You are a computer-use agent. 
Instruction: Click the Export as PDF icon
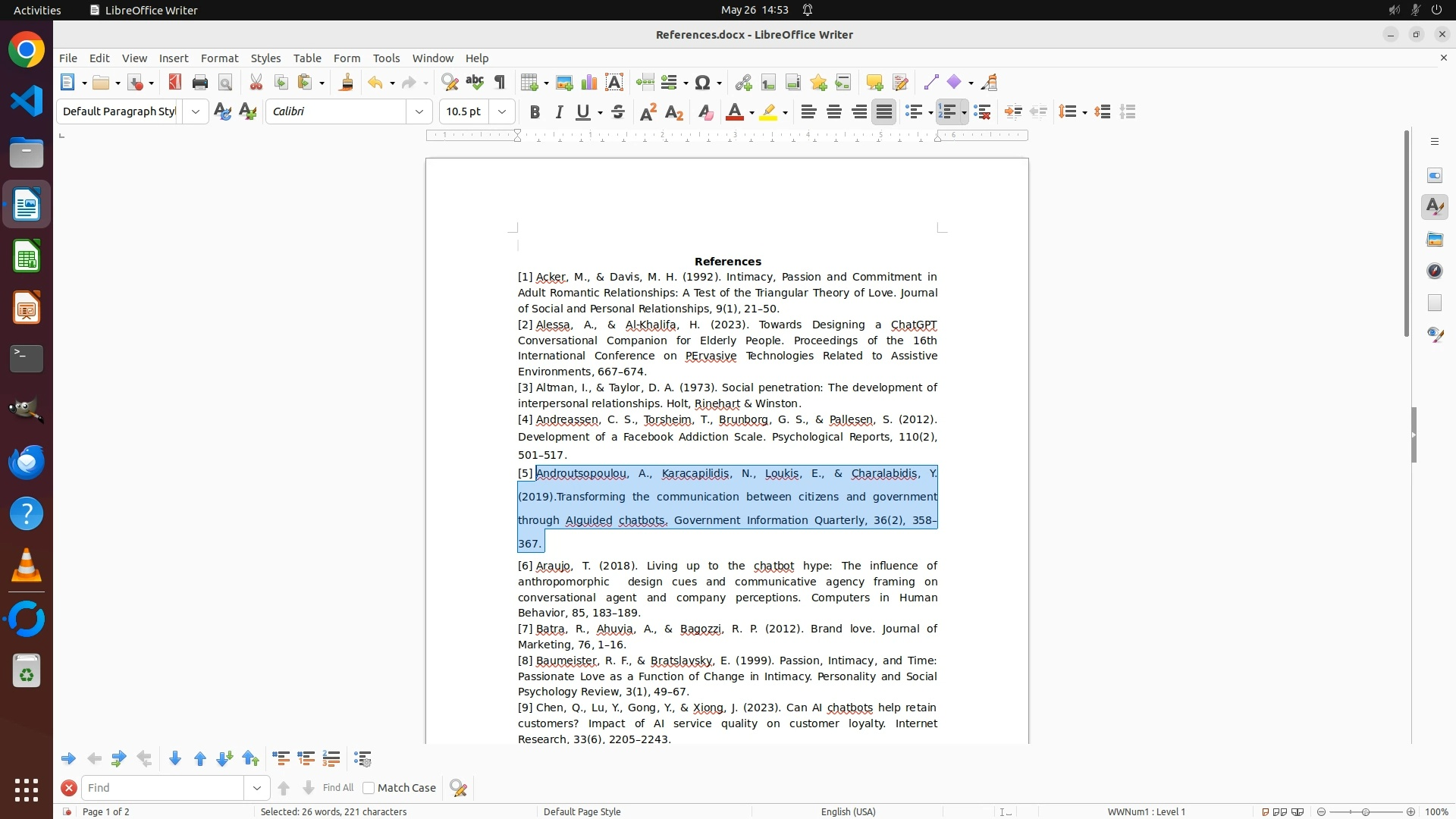tap(175, 83)
